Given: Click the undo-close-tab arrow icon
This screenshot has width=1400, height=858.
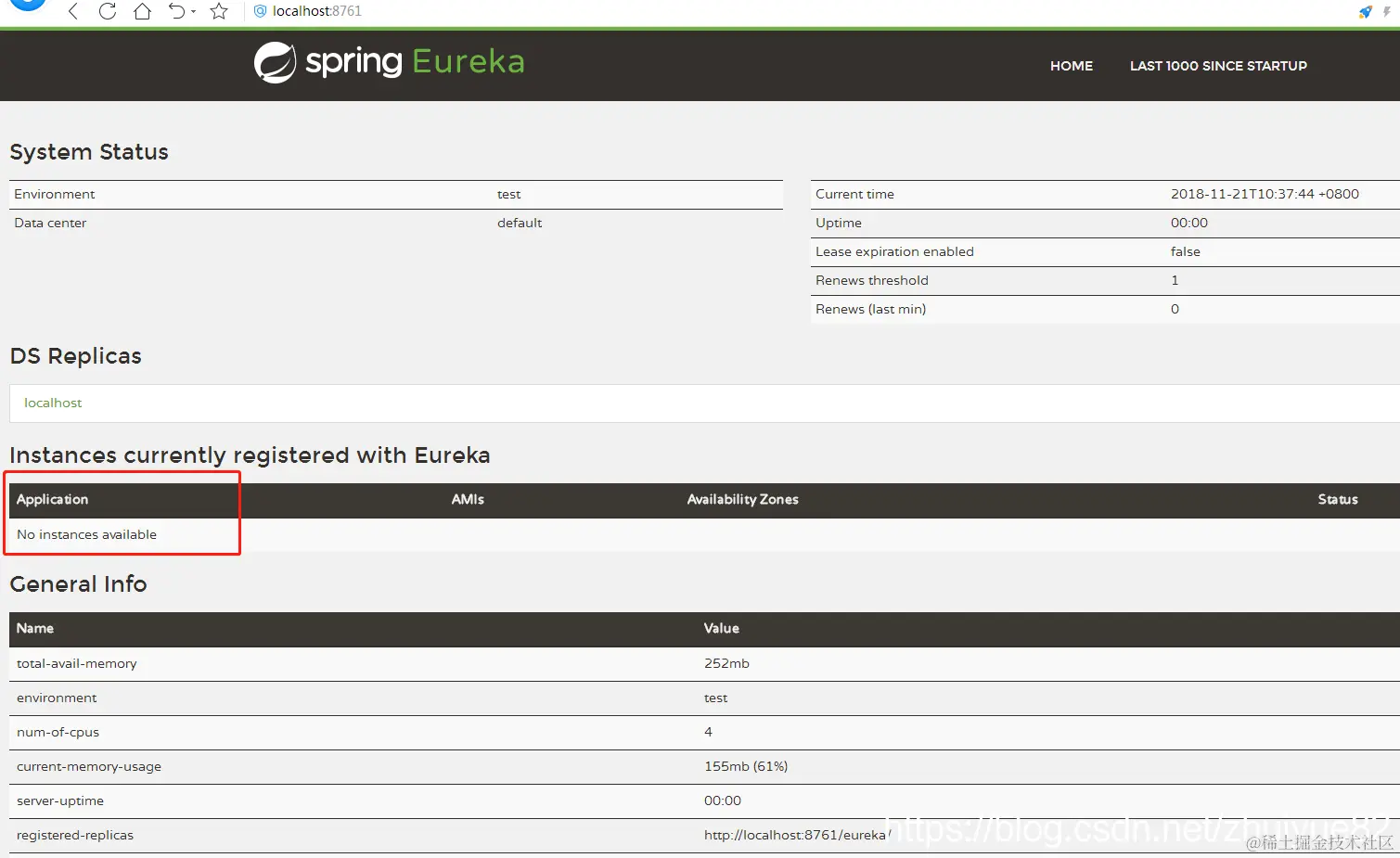Looking at the screenshot, I should pyautogui.click(x=176, y=11).
